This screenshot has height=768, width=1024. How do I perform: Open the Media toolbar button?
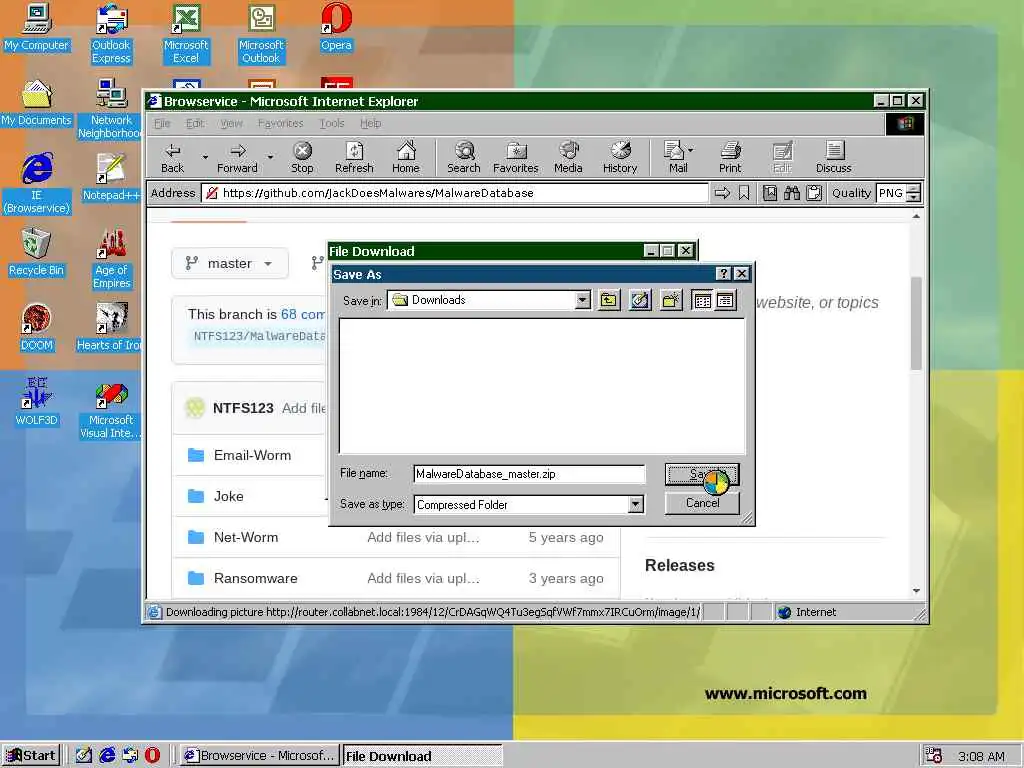coord(568,157)
